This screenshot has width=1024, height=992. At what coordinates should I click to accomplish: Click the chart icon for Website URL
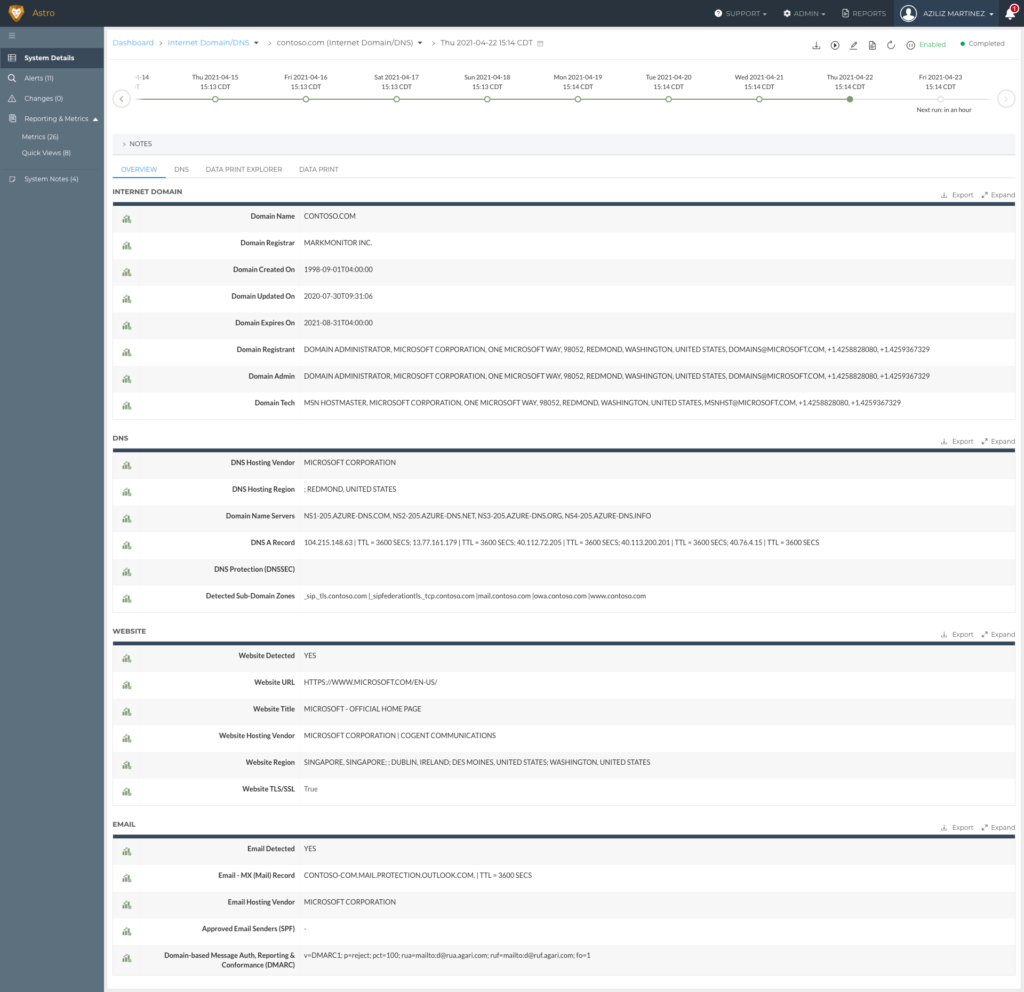point(127,686)
